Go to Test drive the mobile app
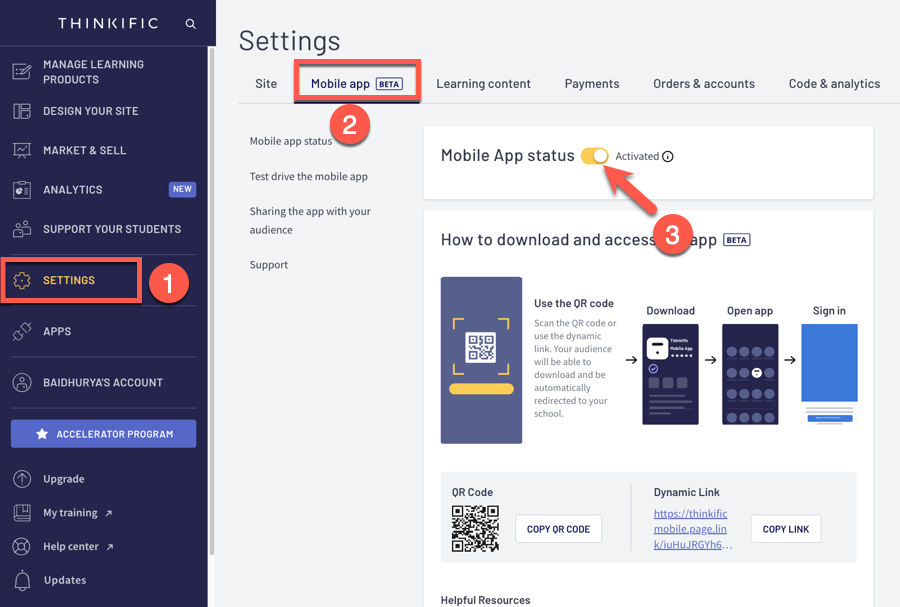This screenshot has height=607, width=900. [x=309, y=176]
